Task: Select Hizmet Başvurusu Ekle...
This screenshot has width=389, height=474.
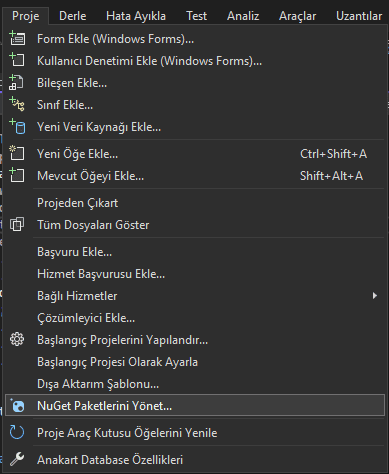Action: 195,274
